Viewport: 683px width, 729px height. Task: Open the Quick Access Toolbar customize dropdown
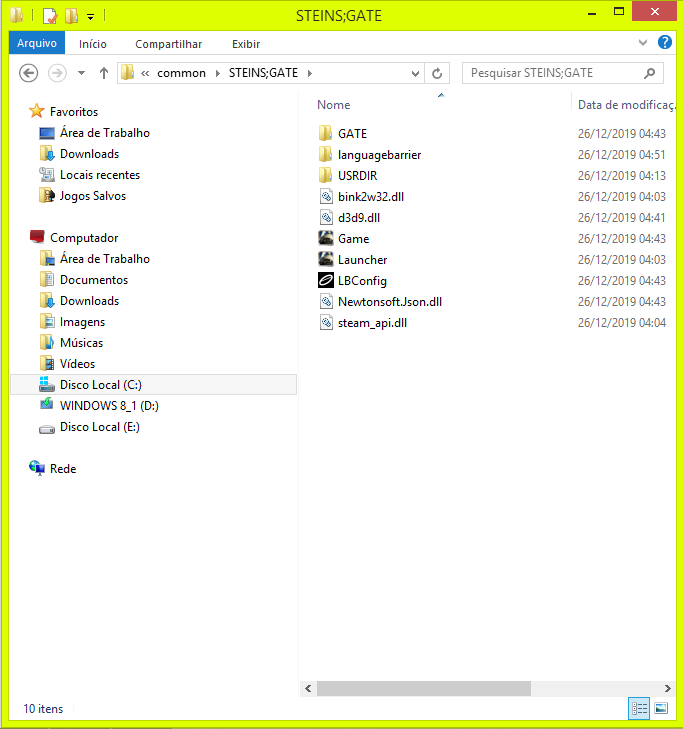pos(91,17)
